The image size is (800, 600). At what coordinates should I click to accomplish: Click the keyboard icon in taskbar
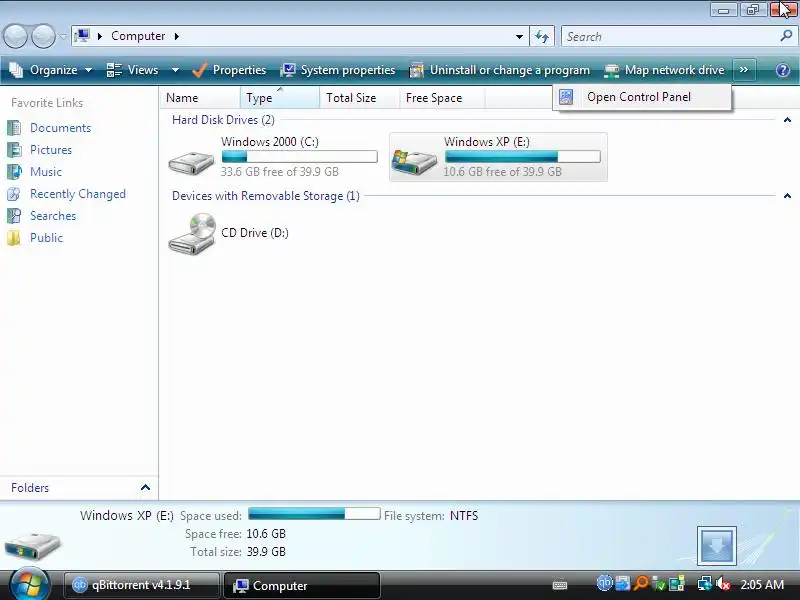click(560, 585)
